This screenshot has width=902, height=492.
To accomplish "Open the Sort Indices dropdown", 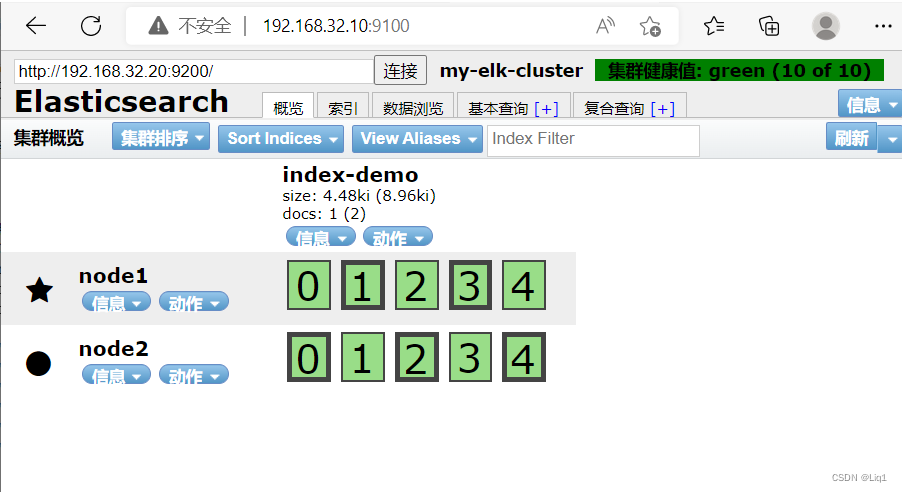I will point(281,139).
